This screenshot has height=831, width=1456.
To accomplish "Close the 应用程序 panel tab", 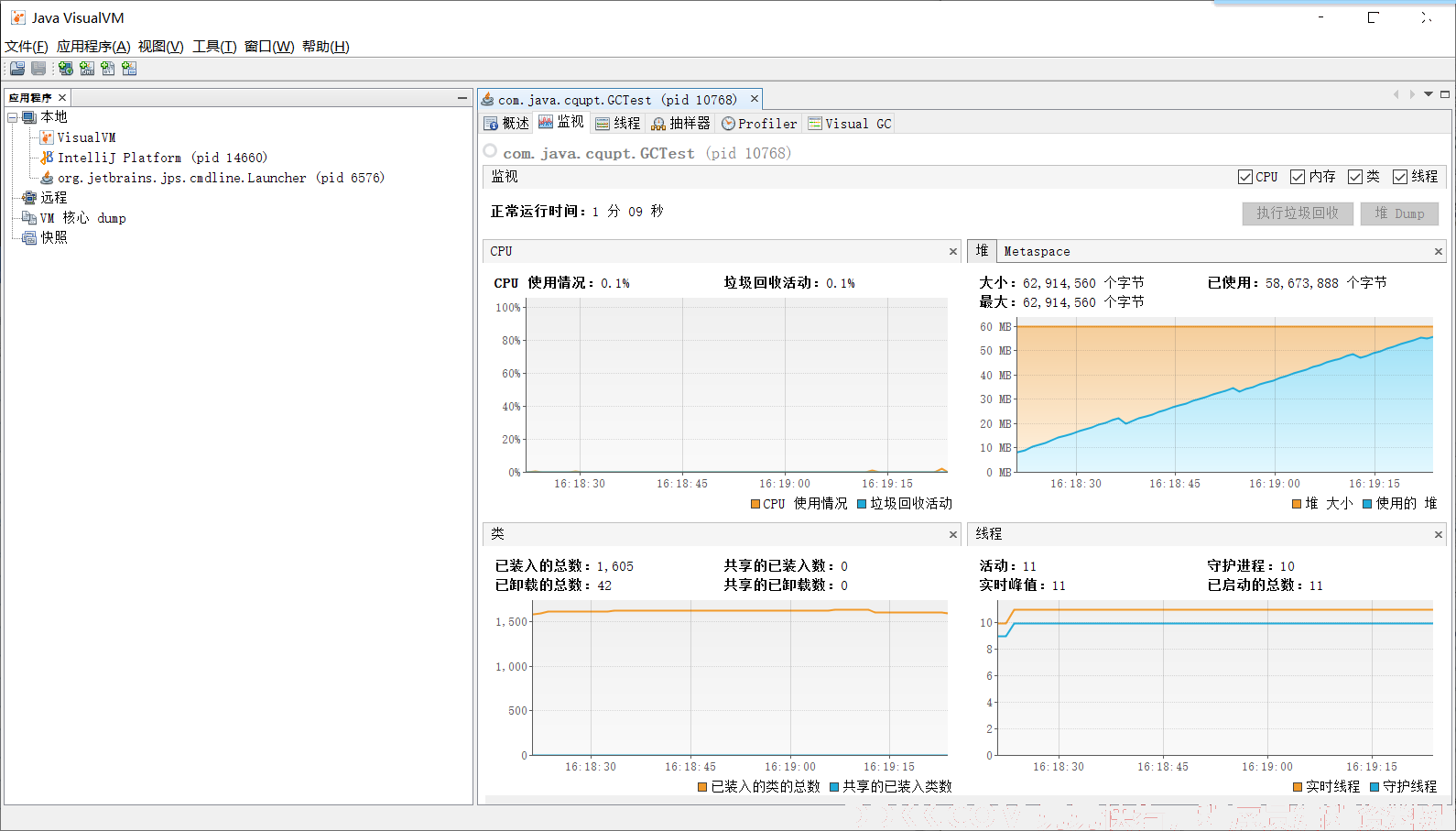I will tap(62, 97).
